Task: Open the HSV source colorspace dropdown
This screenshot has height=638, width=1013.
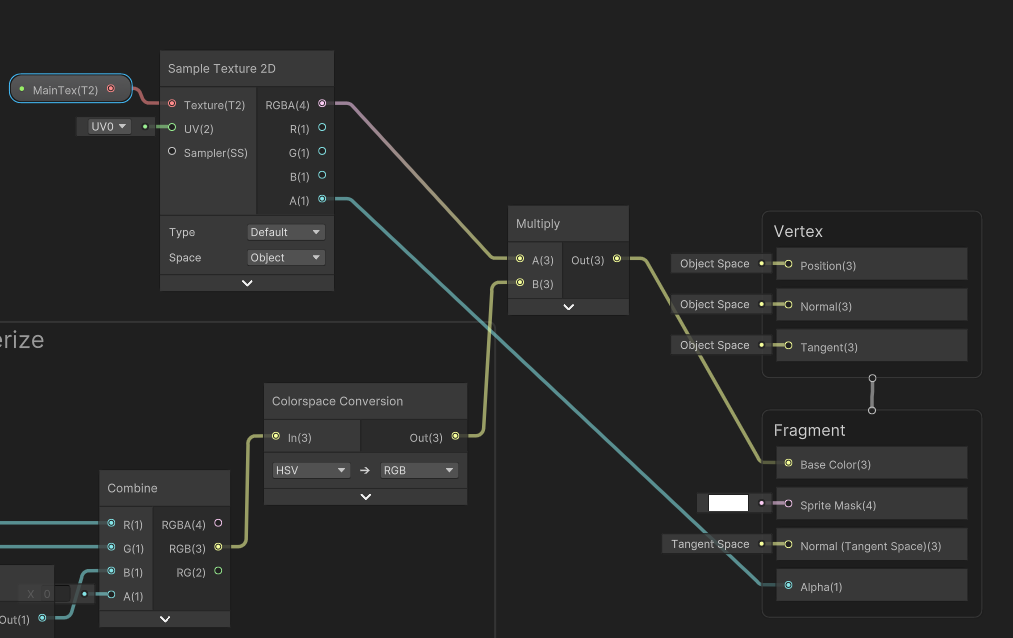Action: [311, 470]
